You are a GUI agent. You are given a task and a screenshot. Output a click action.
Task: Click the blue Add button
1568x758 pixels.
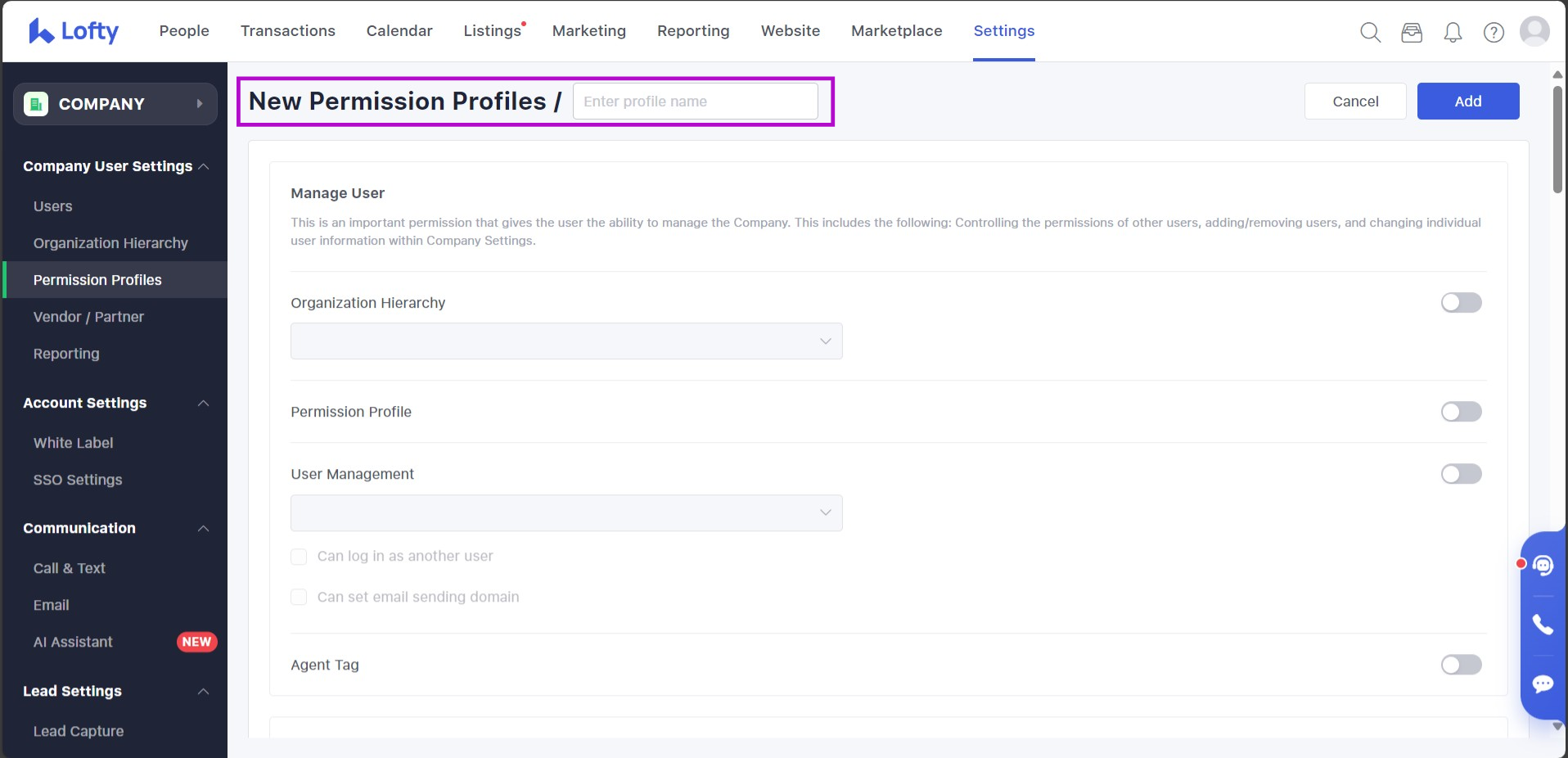coord(1467,102)
